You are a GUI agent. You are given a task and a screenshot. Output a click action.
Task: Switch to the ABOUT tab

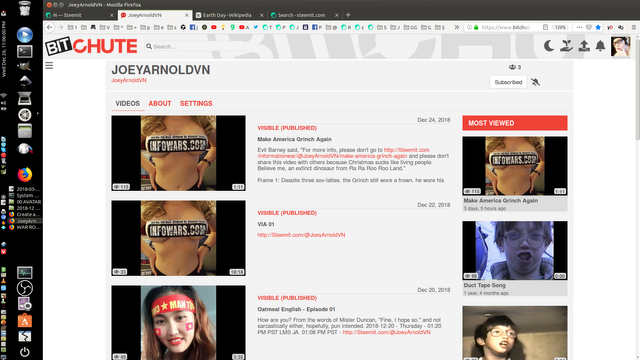(x=160, y=104)
